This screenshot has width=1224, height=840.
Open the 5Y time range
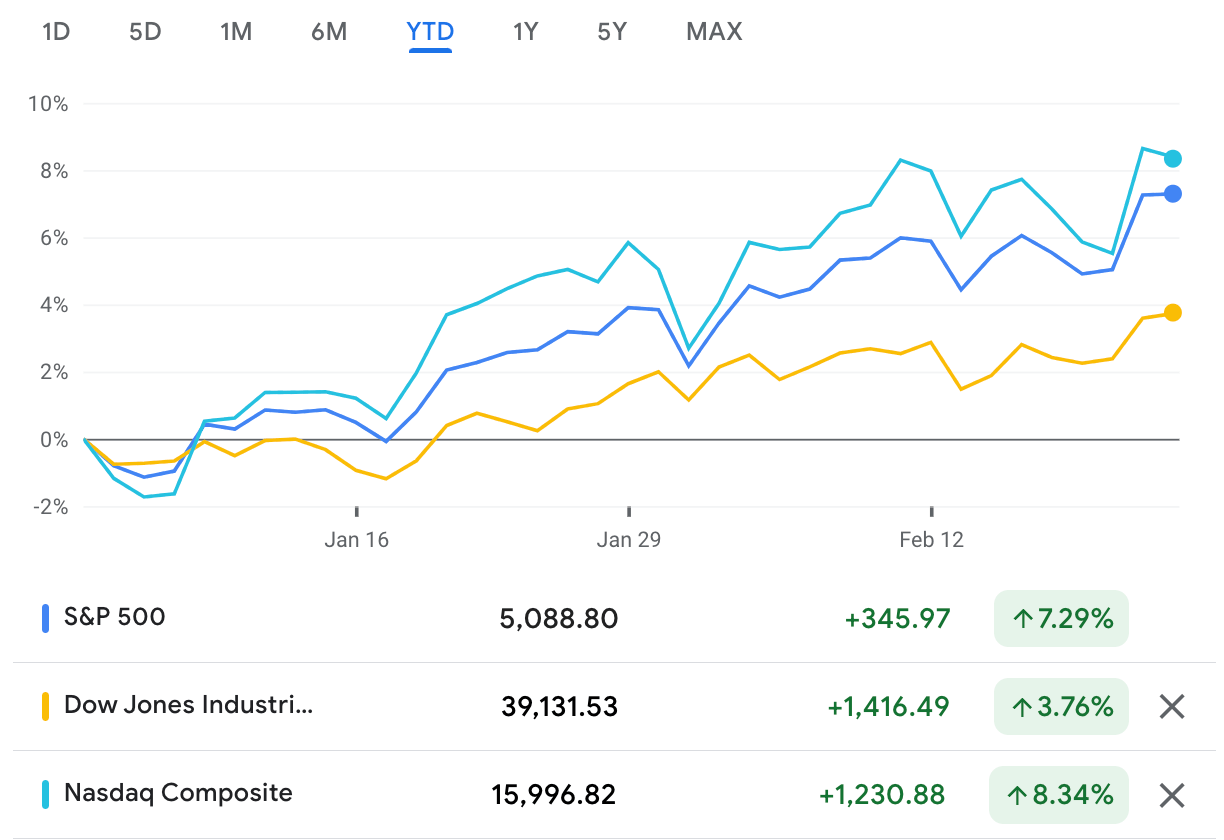tap(612, 32)
